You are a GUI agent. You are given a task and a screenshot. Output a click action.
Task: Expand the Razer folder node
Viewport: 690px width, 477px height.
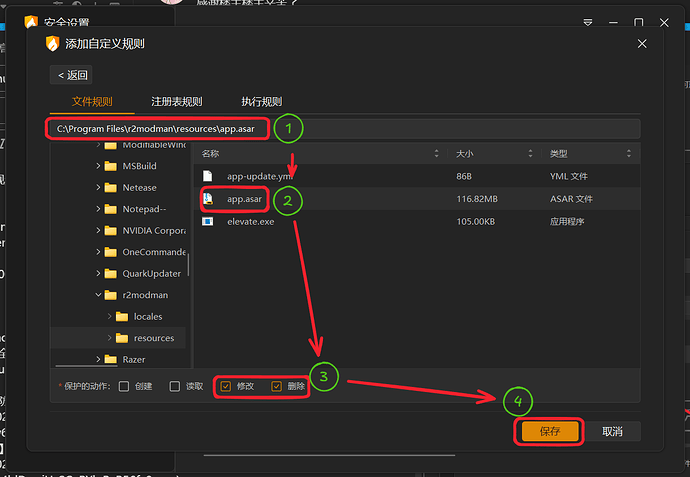(98, 359)
